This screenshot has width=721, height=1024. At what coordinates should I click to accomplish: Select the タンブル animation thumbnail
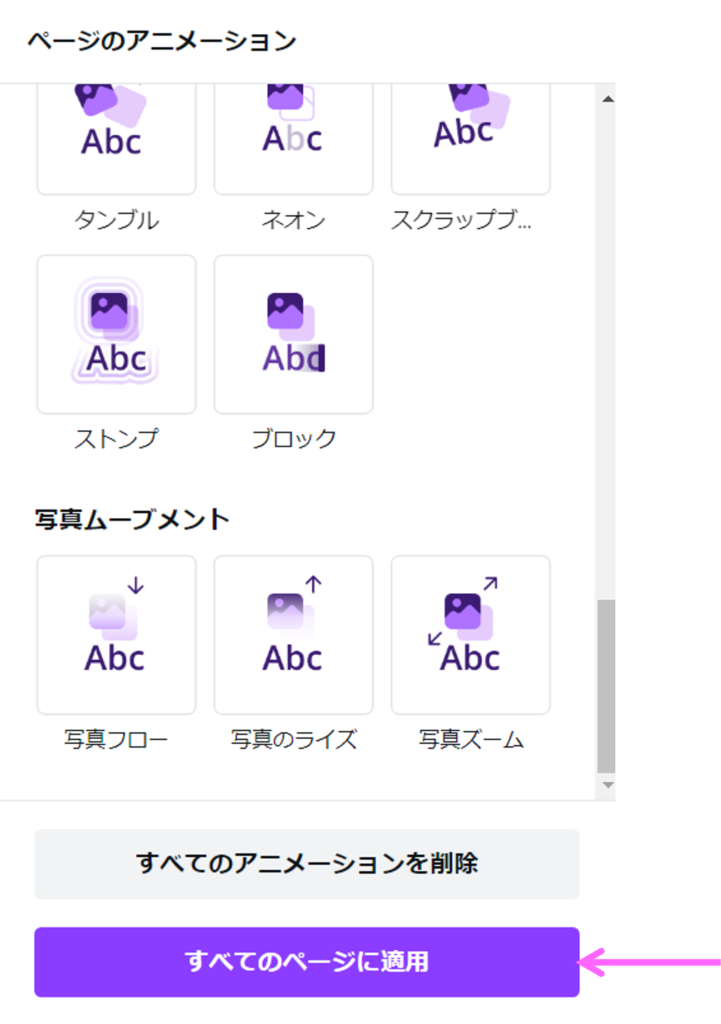pyautogui.click(x=116, y=138)
